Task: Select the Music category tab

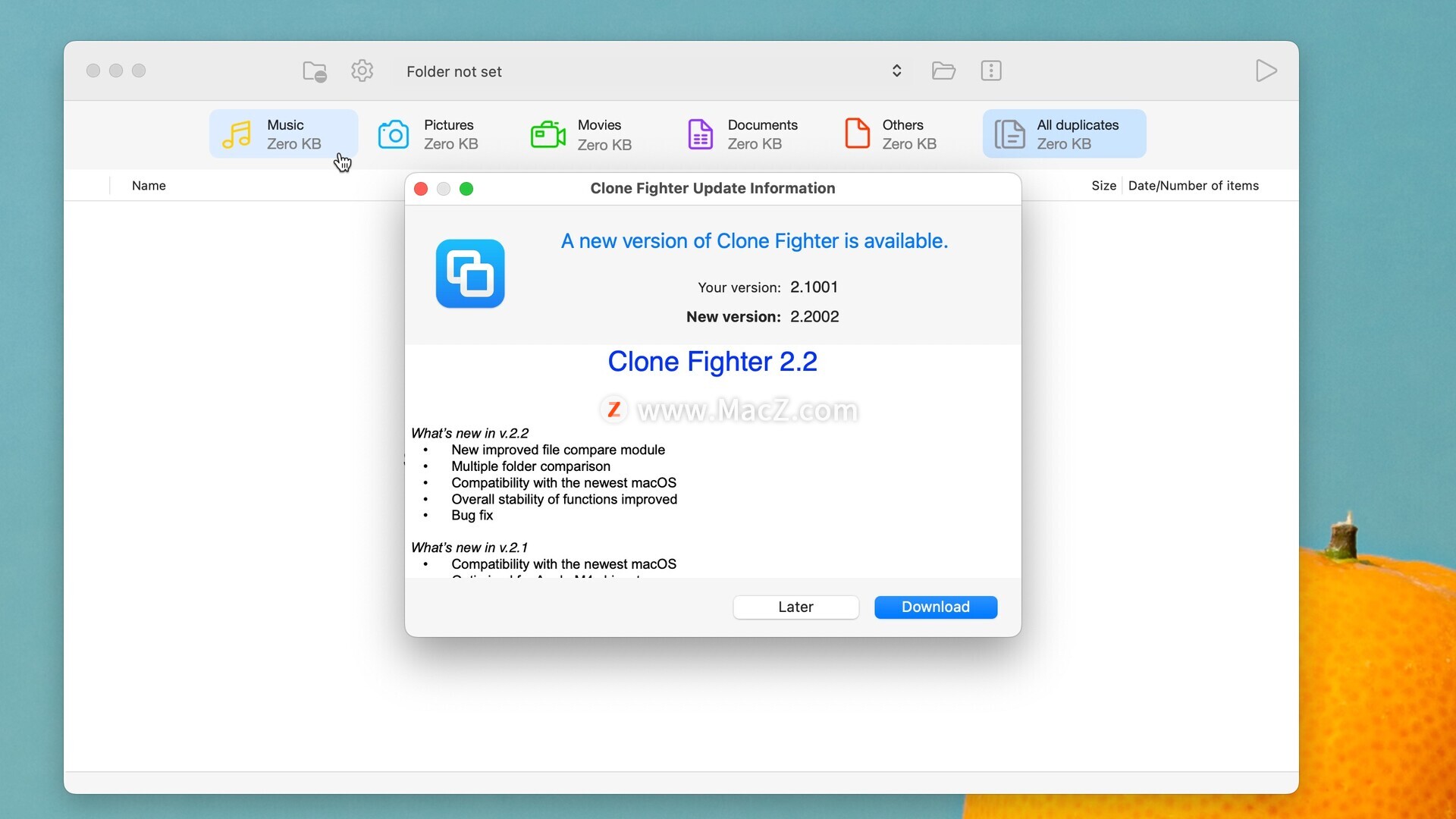Action: coord(284,134)
